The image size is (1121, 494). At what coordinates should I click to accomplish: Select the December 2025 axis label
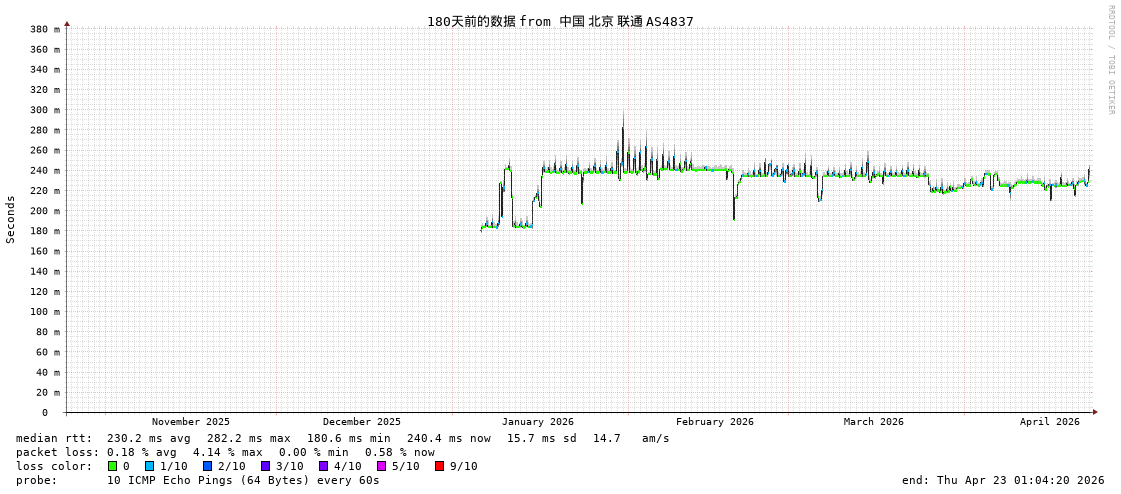pos(361,422)
